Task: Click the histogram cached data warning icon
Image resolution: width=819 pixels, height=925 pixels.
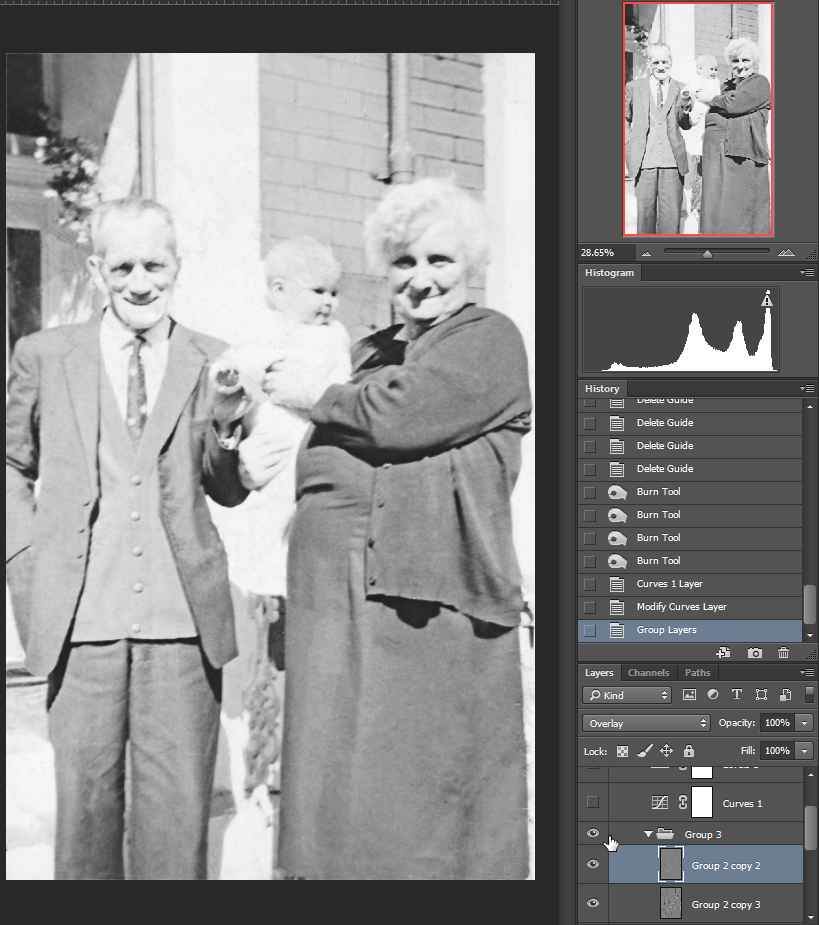Action: [767, 300]
